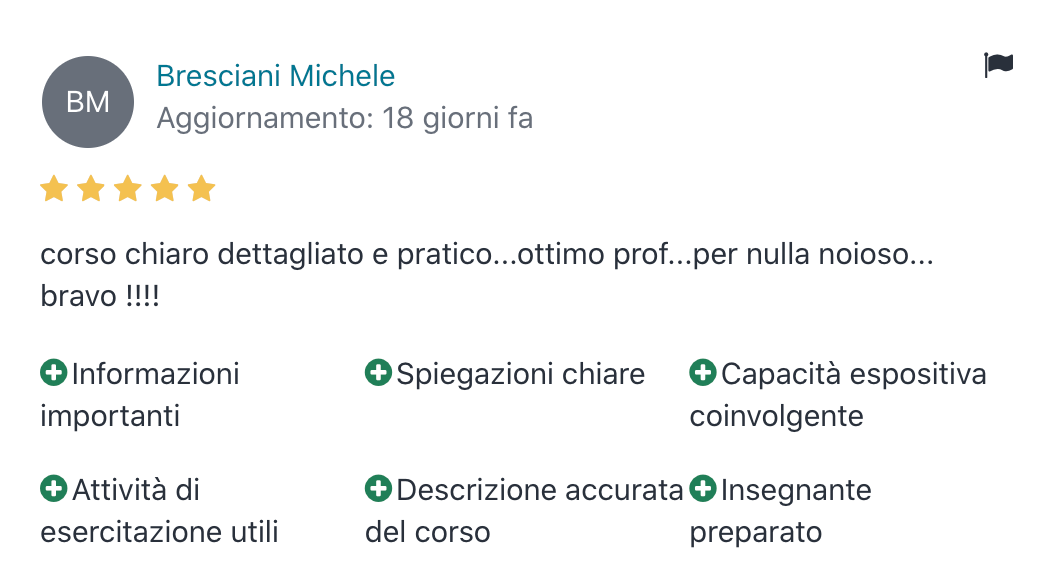Viewport: 1042px width, 572px height.
Task: Select the 'Informazioni importanti' label
Action: pyautogui.click(x=155, y=375)
